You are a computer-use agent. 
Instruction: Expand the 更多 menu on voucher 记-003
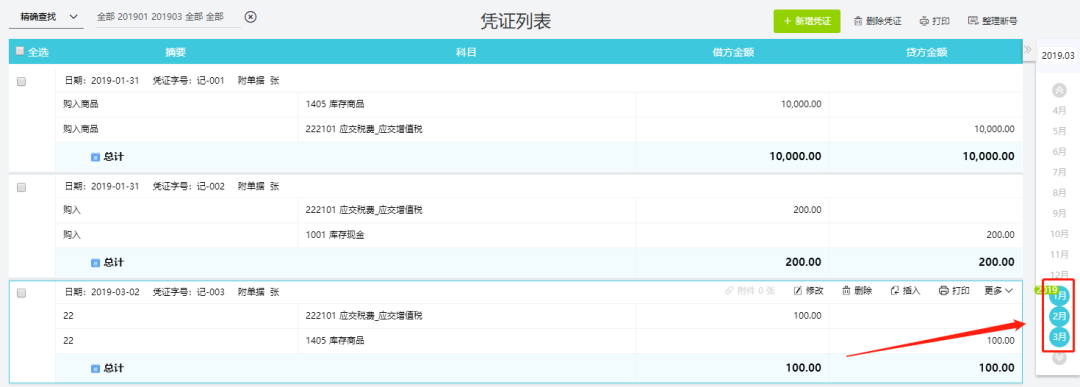[999, 291]
